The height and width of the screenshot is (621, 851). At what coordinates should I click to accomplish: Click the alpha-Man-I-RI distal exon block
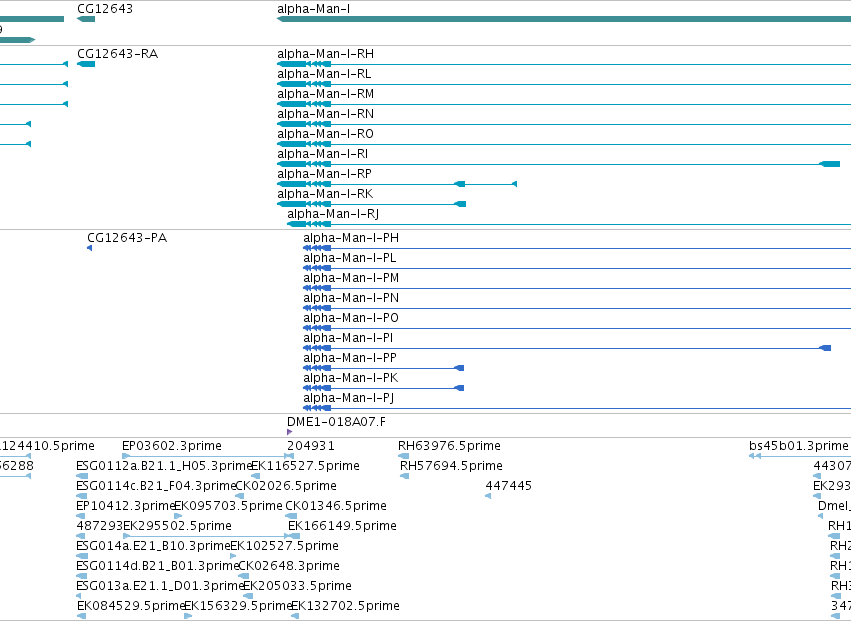(x=829, y=164)
